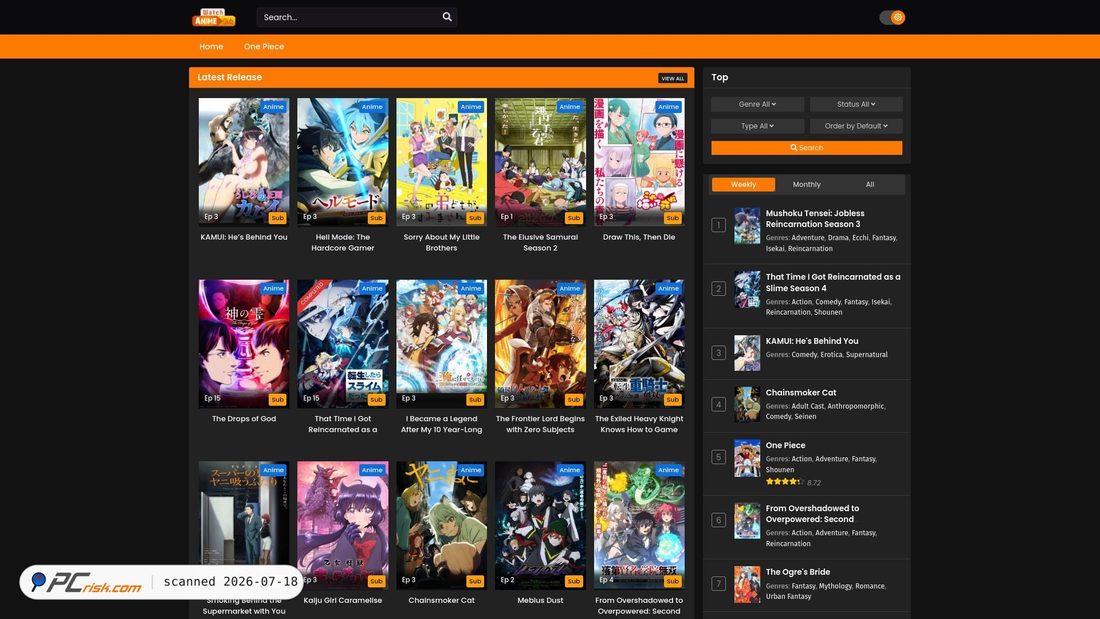Click Mythology genre under The Ogre's Bride
Viewport: 1100px width, 619px height.
[x=835, y=586]
